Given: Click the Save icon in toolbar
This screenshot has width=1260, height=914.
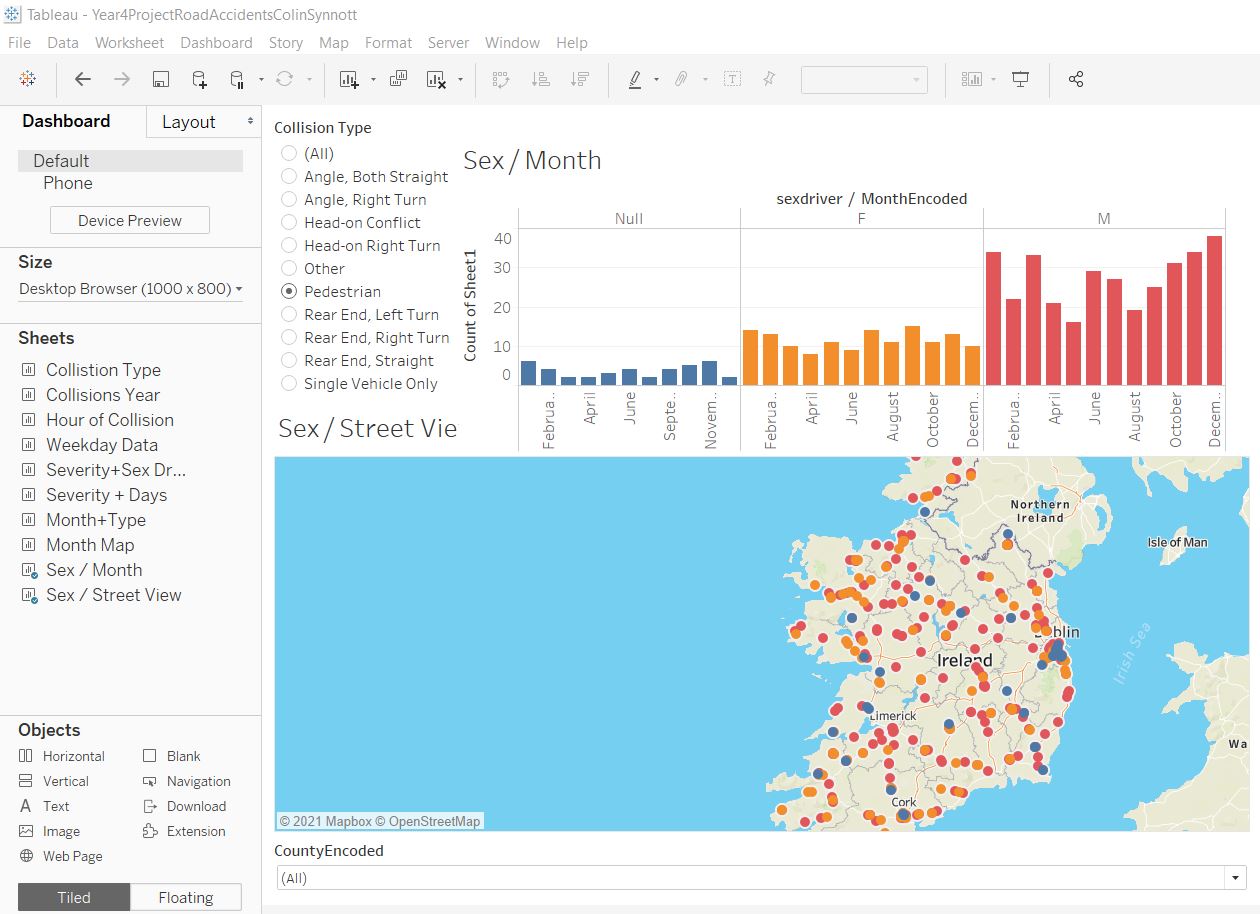Looking at the screenshot, I should [x=160, y=80].
